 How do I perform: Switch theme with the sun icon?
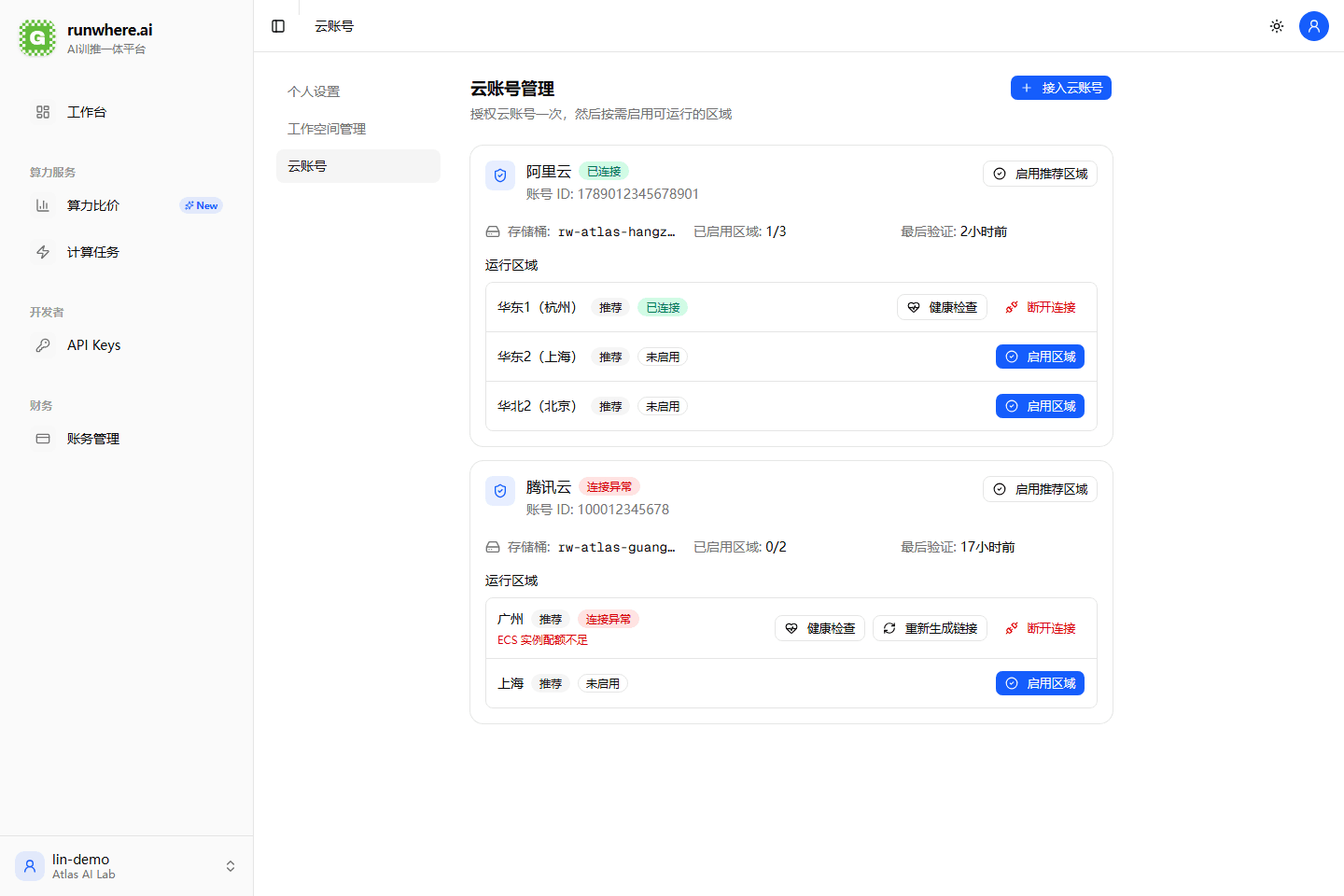coord(1277,26)
